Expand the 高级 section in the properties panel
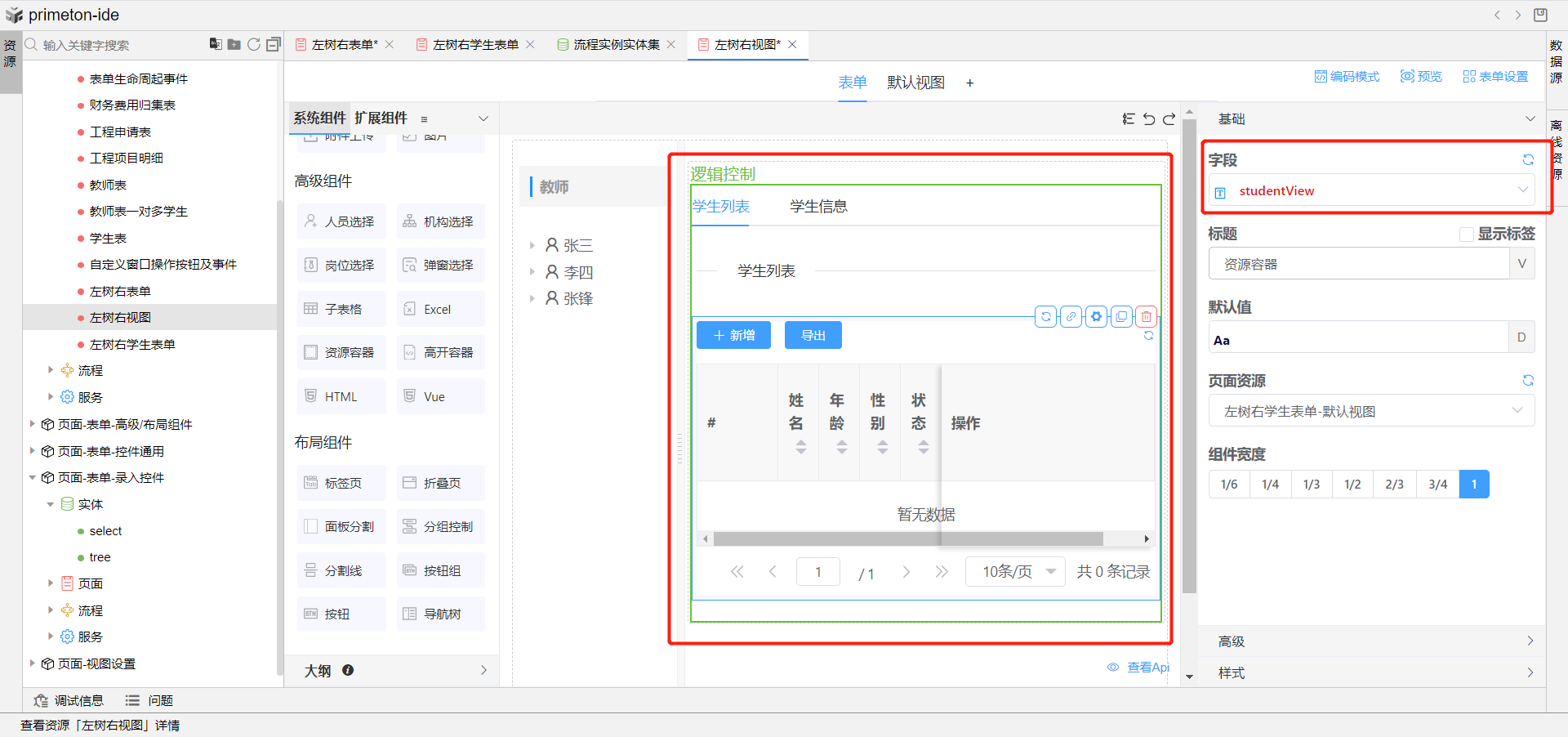This screenshot has height=737, width=1568. point(1372,641)
